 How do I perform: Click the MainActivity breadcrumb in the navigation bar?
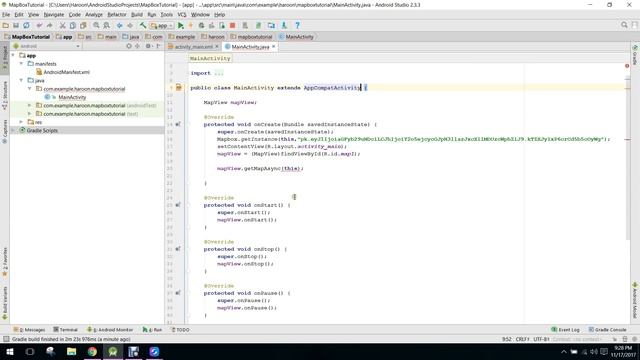296,37
